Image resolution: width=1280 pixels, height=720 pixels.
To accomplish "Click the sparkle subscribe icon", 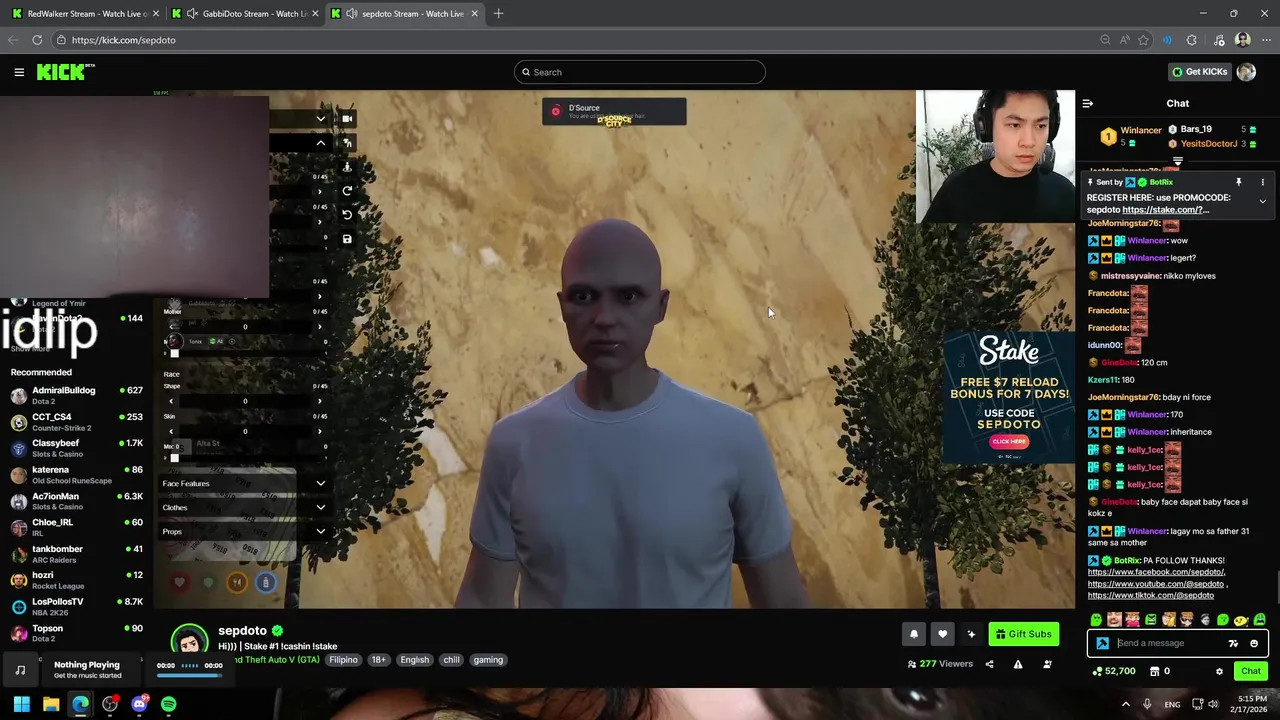I will point(971,634).
